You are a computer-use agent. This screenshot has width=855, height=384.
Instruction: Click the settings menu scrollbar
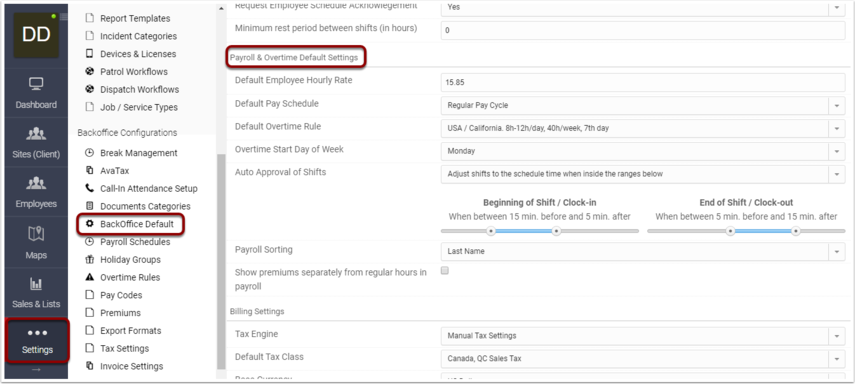tap(221, 261)
